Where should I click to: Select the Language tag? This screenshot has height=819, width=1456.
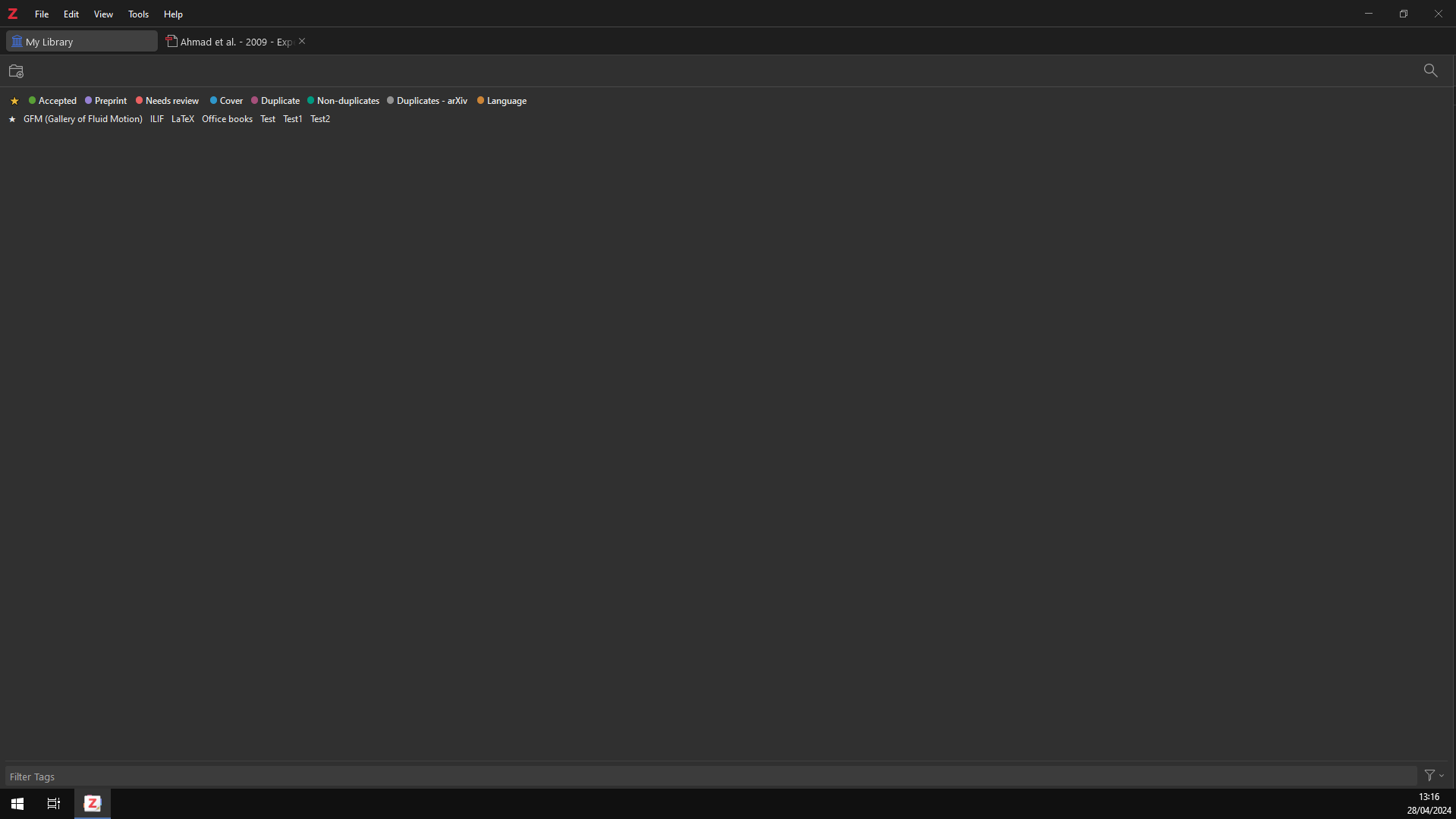point(502,101)
